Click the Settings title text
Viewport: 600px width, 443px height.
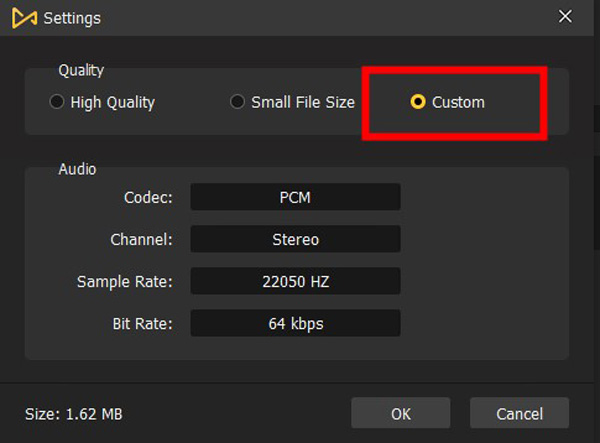click(72, 18)
